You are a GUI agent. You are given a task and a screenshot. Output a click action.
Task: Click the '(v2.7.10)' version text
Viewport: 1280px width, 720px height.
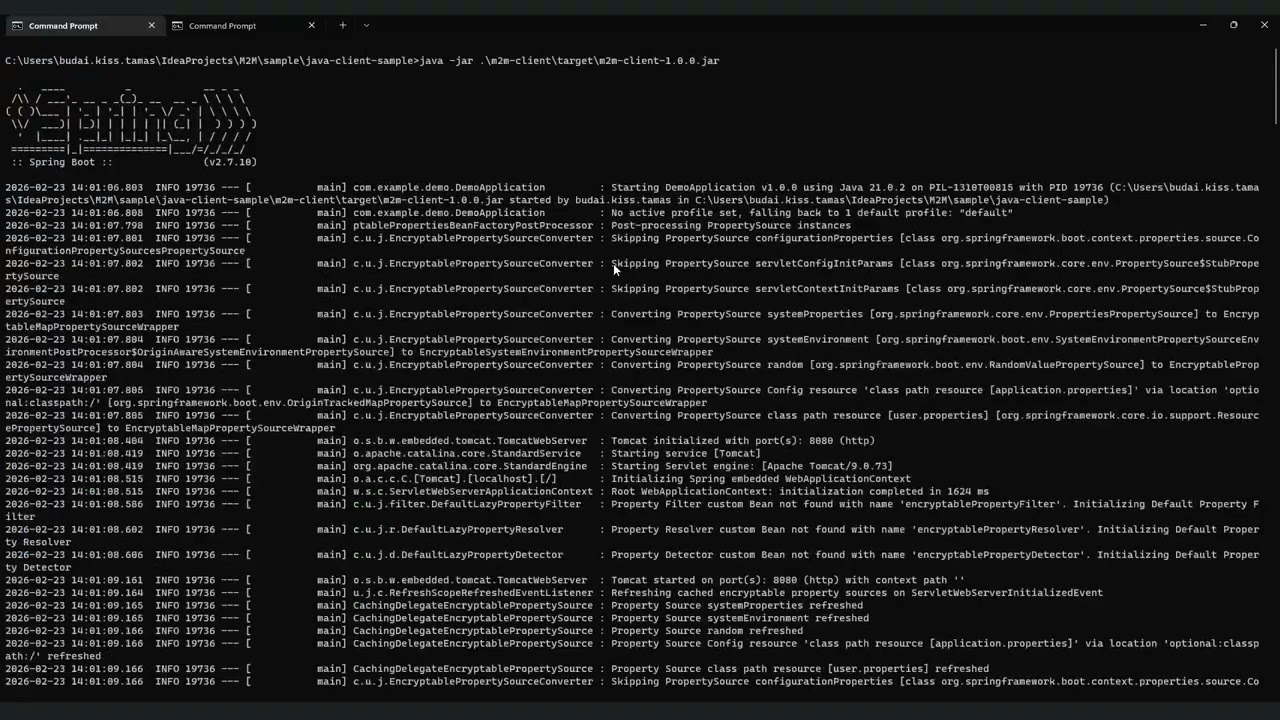[230, 162]
